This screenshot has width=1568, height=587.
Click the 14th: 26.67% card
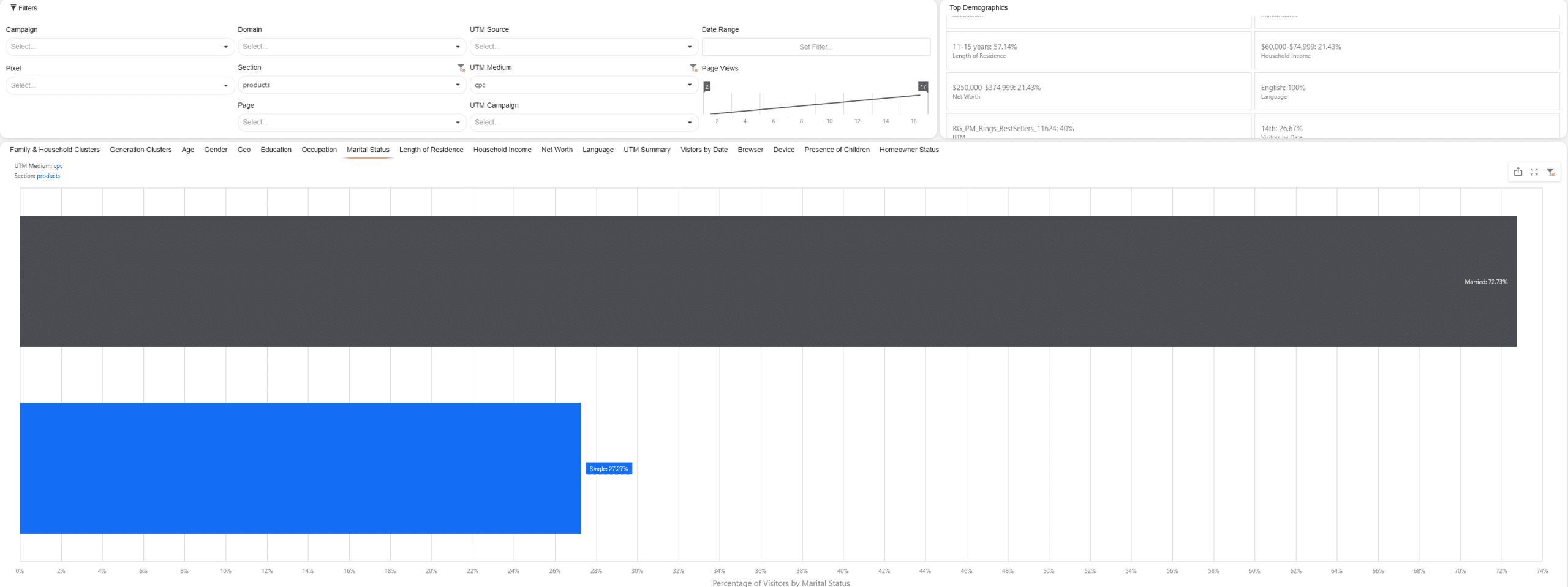[1407, 127]
